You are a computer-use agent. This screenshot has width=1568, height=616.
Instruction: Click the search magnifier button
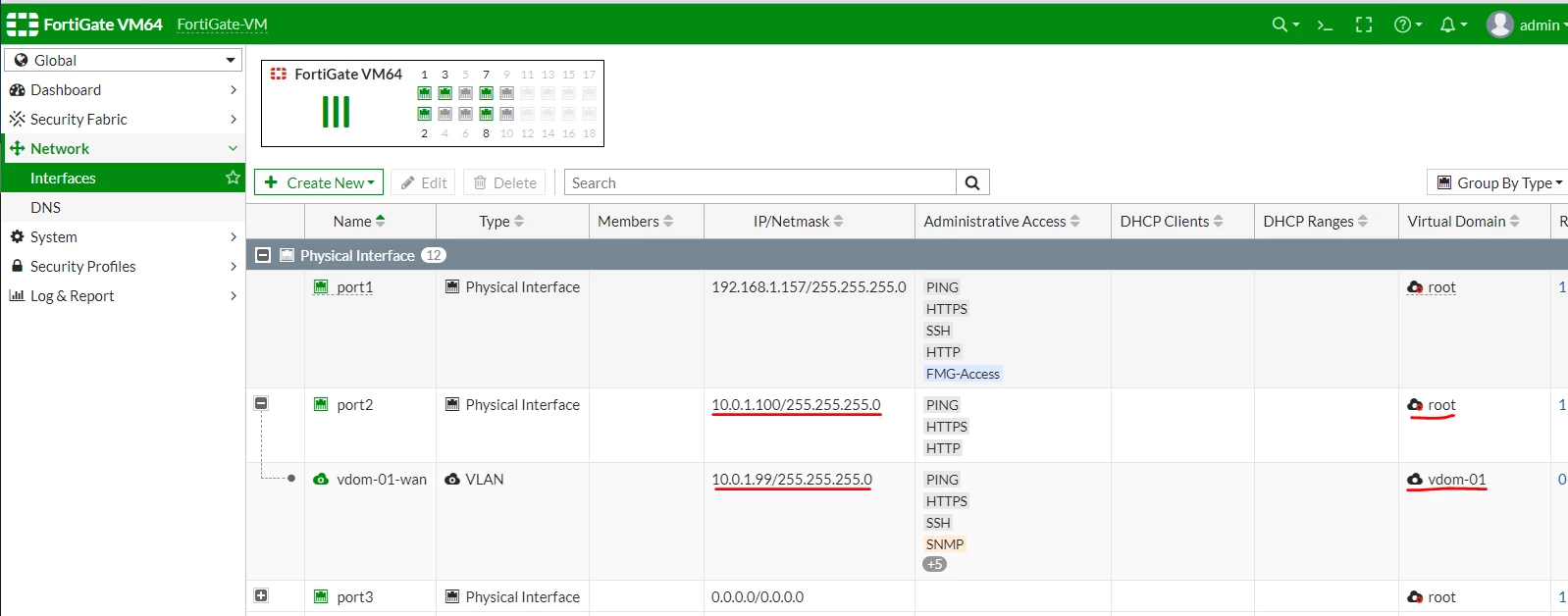972,182
